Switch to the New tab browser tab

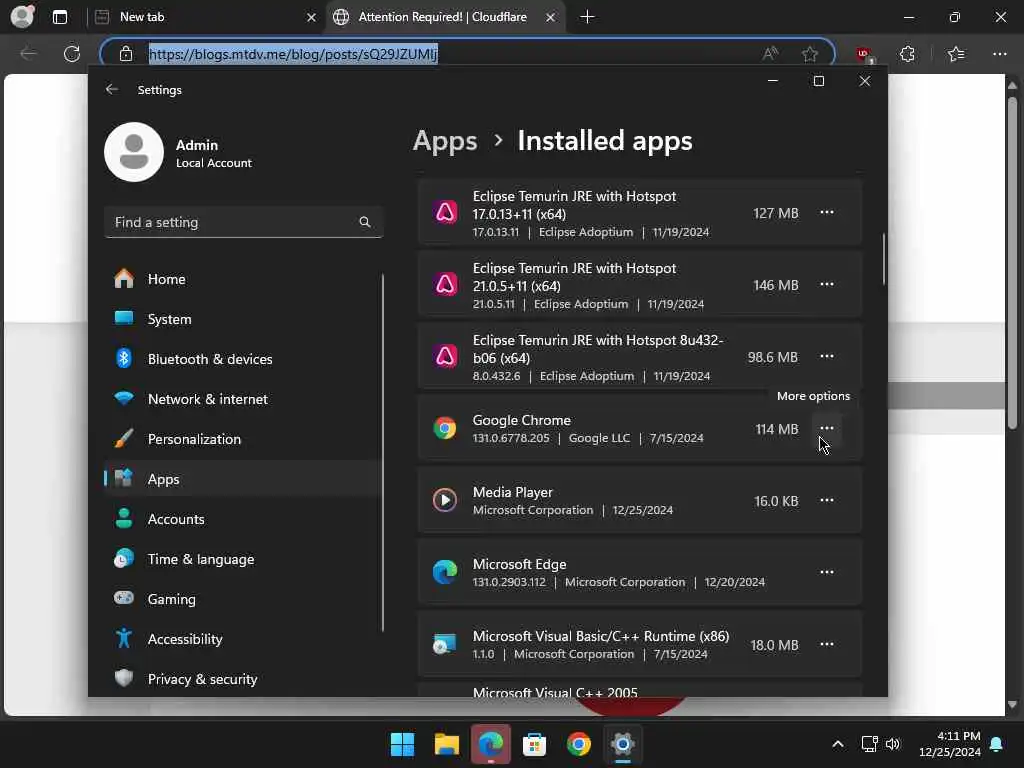click(x=206, y=17)
